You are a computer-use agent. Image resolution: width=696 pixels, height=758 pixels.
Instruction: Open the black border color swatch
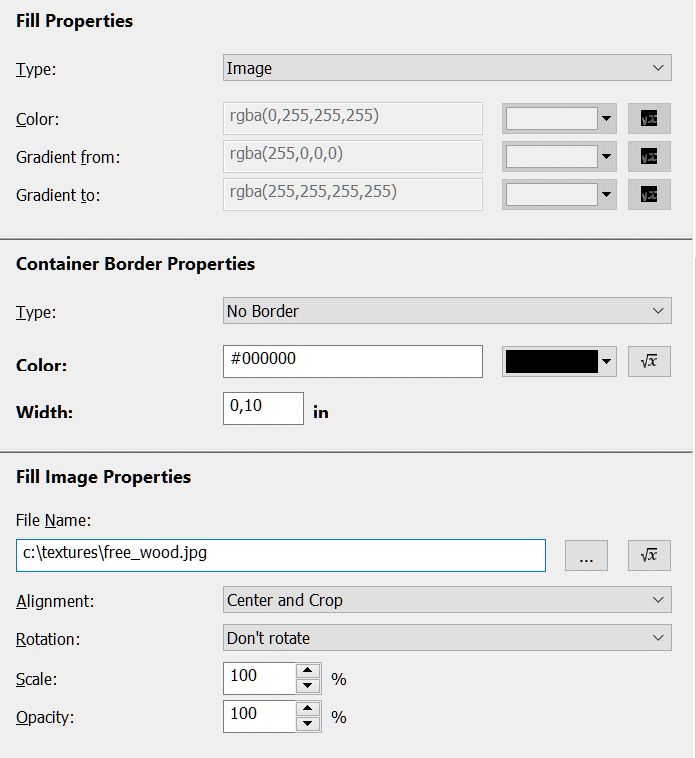(x=559, y=361)
